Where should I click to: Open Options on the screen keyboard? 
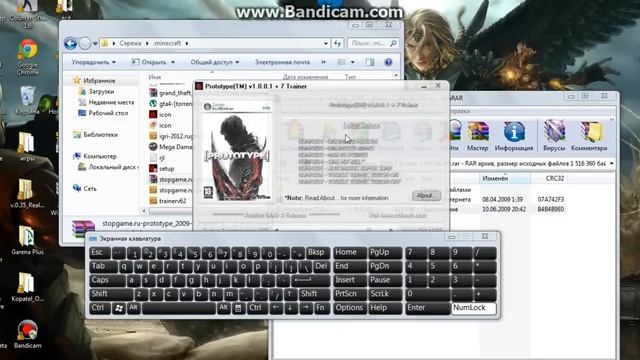(x=350, y=308)
